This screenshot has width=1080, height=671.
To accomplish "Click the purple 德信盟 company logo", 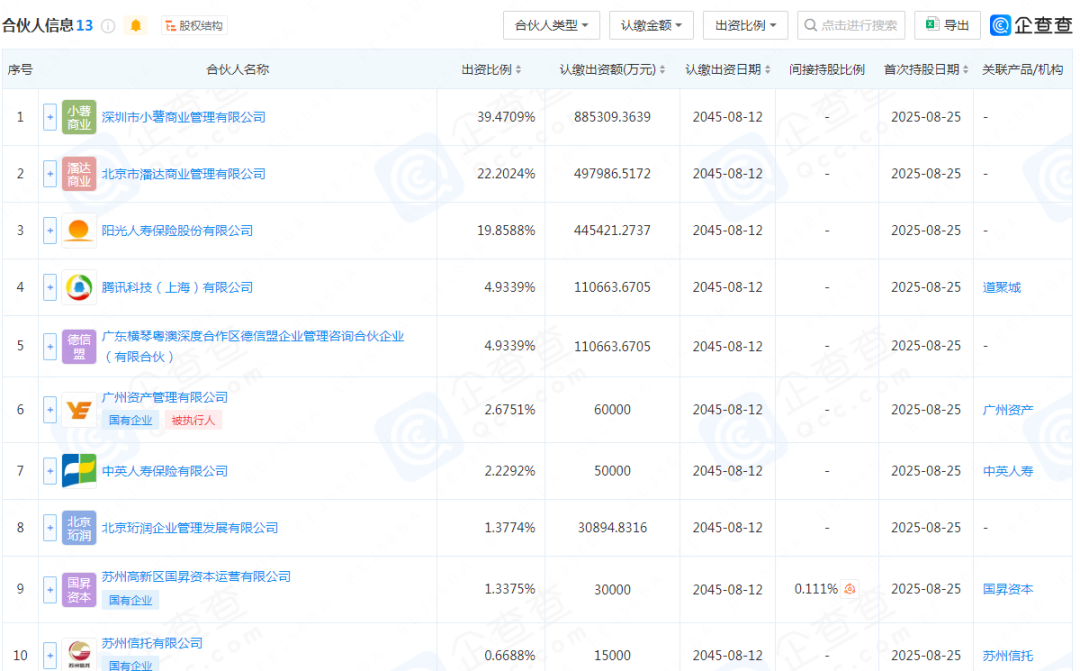I will pos(79,346).
